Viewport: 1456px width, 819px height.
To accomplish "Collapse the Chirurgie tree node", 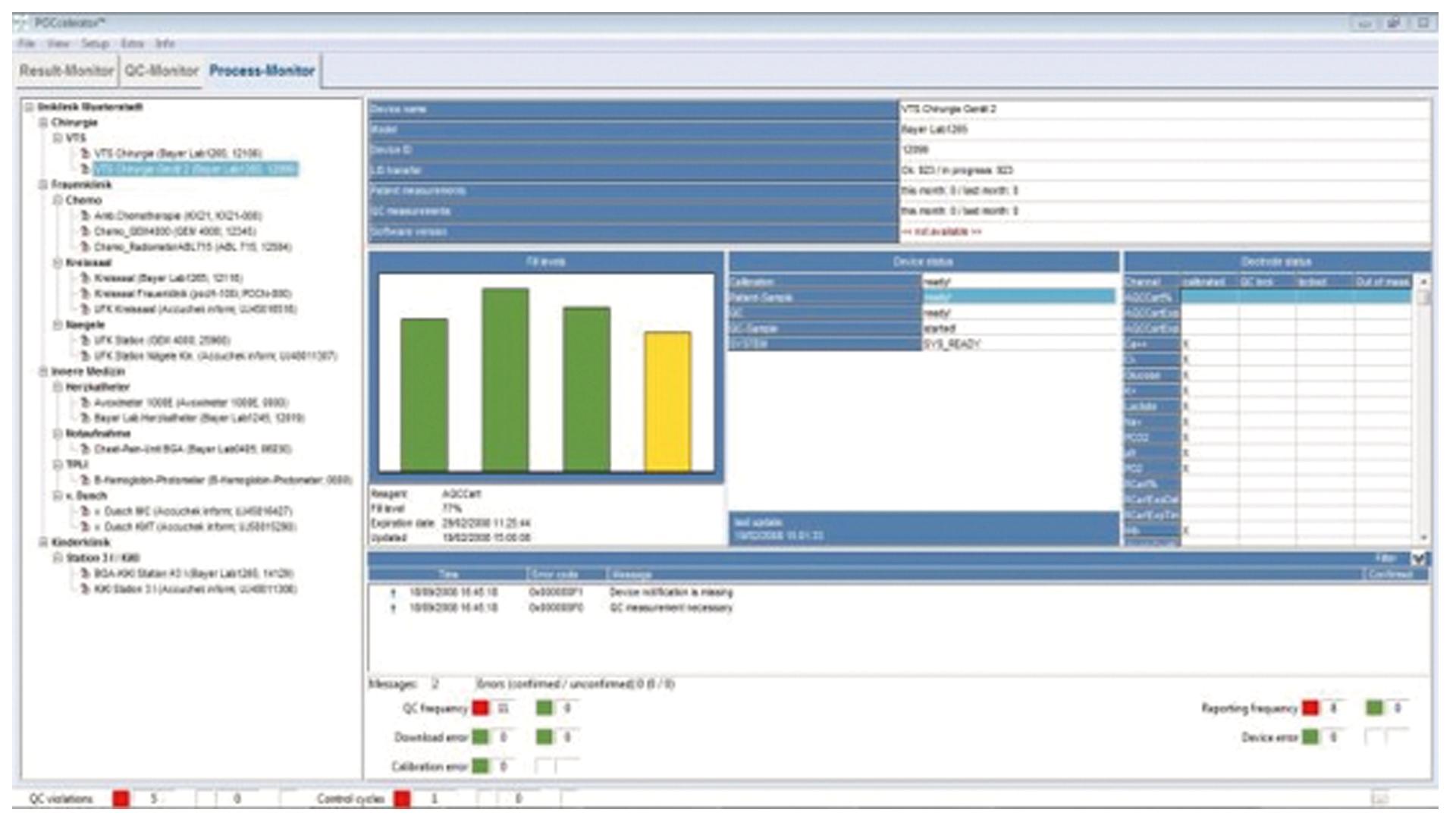I will click(x=44, y=123).
